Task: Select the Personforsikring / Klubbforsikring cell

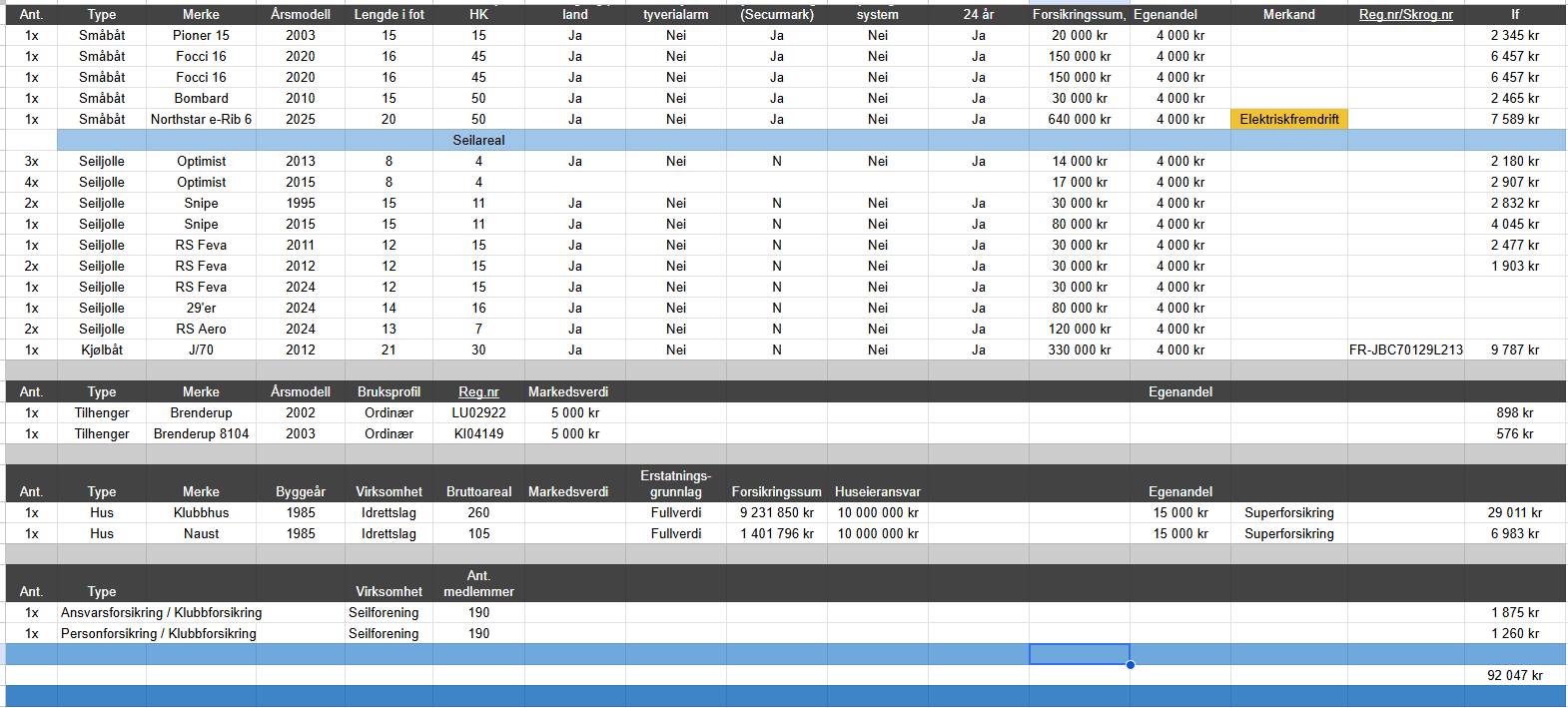Action: 159,633
